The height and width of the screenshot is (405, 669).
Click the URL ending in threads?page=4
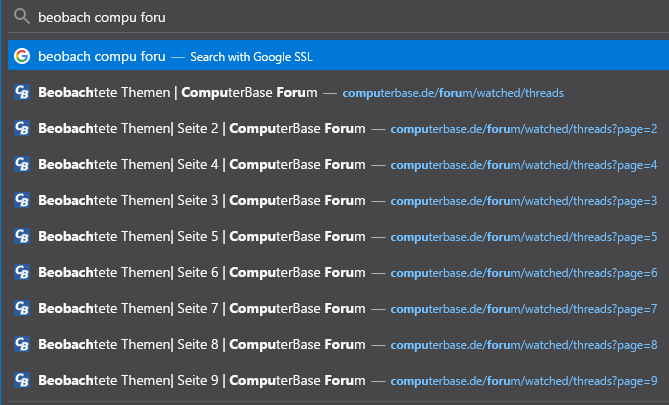pos(524,165)
